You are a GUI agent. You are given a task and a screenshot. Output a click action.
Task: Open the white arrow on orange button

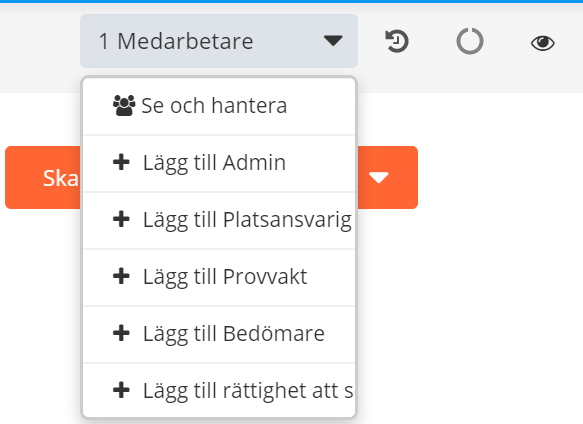(x=379, y=178)
